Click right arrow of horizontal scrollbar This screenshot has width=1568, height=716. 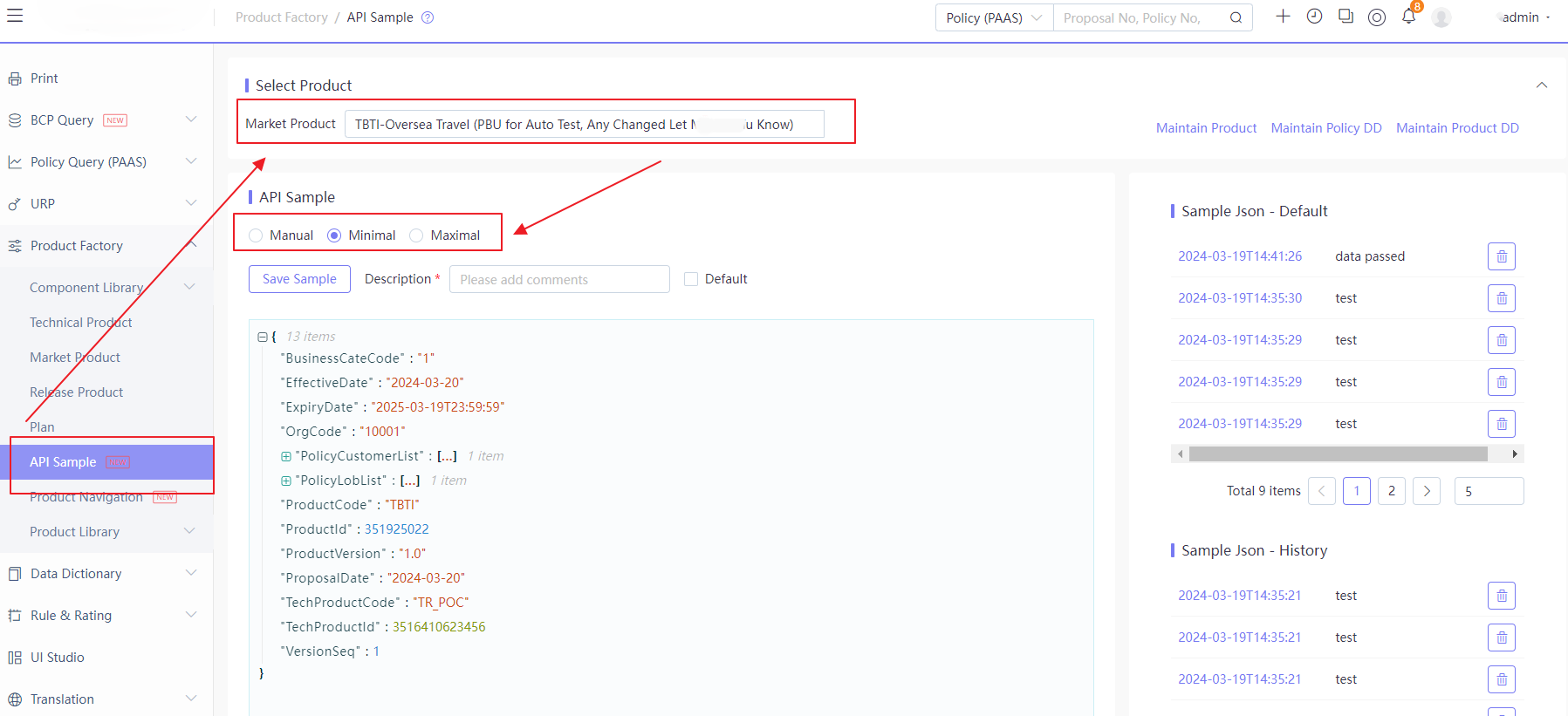click(x=1515, y=453)
